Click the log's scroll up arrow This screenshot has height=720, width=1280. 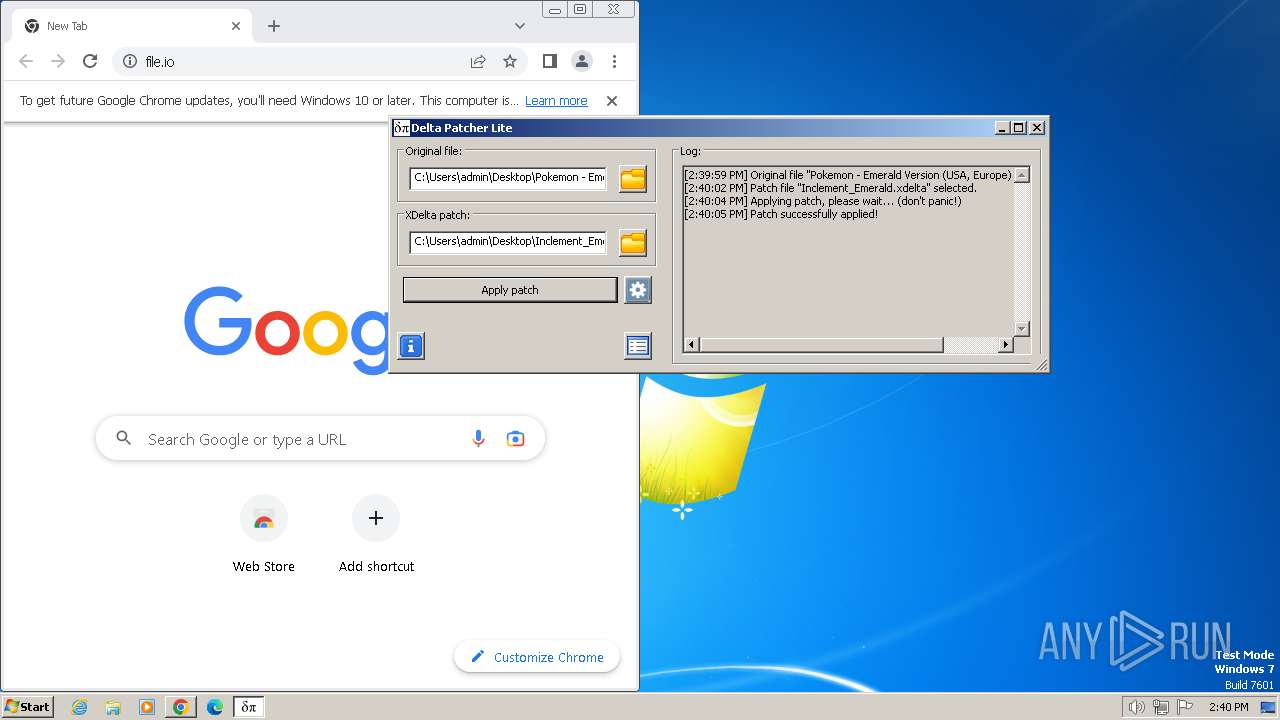1021,175
